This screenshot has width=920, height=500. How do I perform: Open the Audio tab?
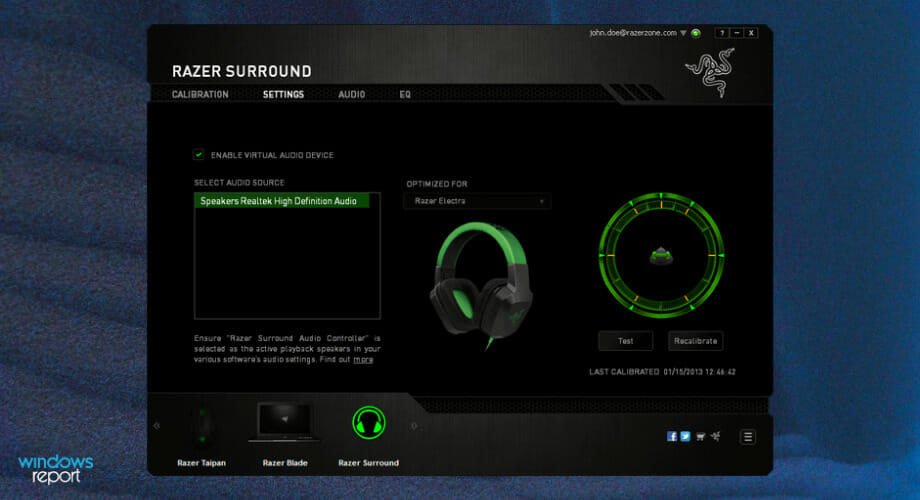[x=351, y=94]
